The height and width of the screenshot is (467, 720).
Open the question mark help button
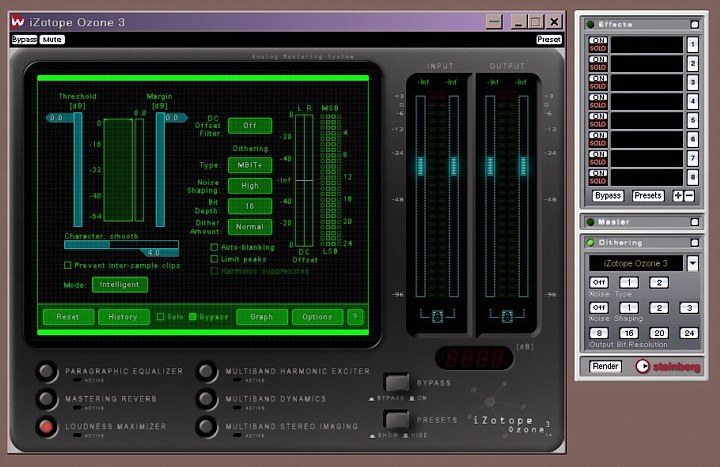pos(355,317)
